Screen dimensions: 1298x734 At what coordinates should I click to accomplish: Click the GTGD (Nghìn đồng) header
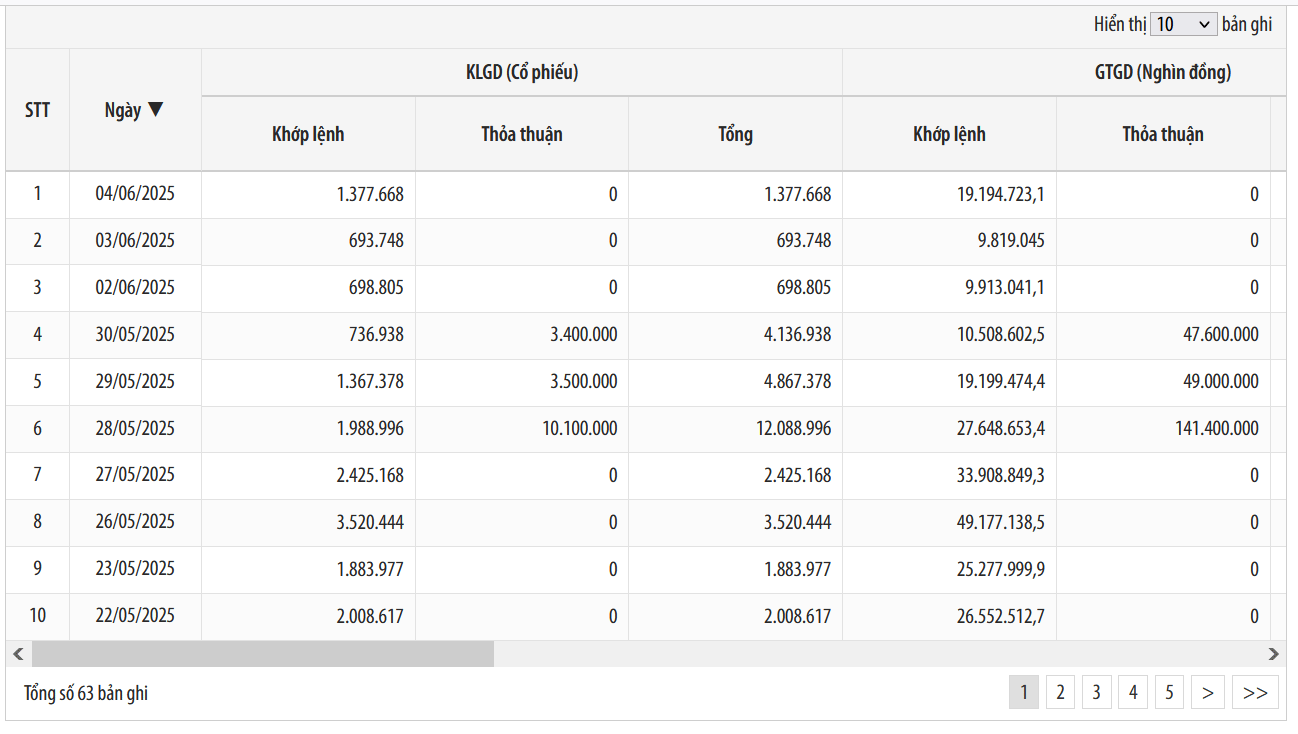click(1162, 73)
